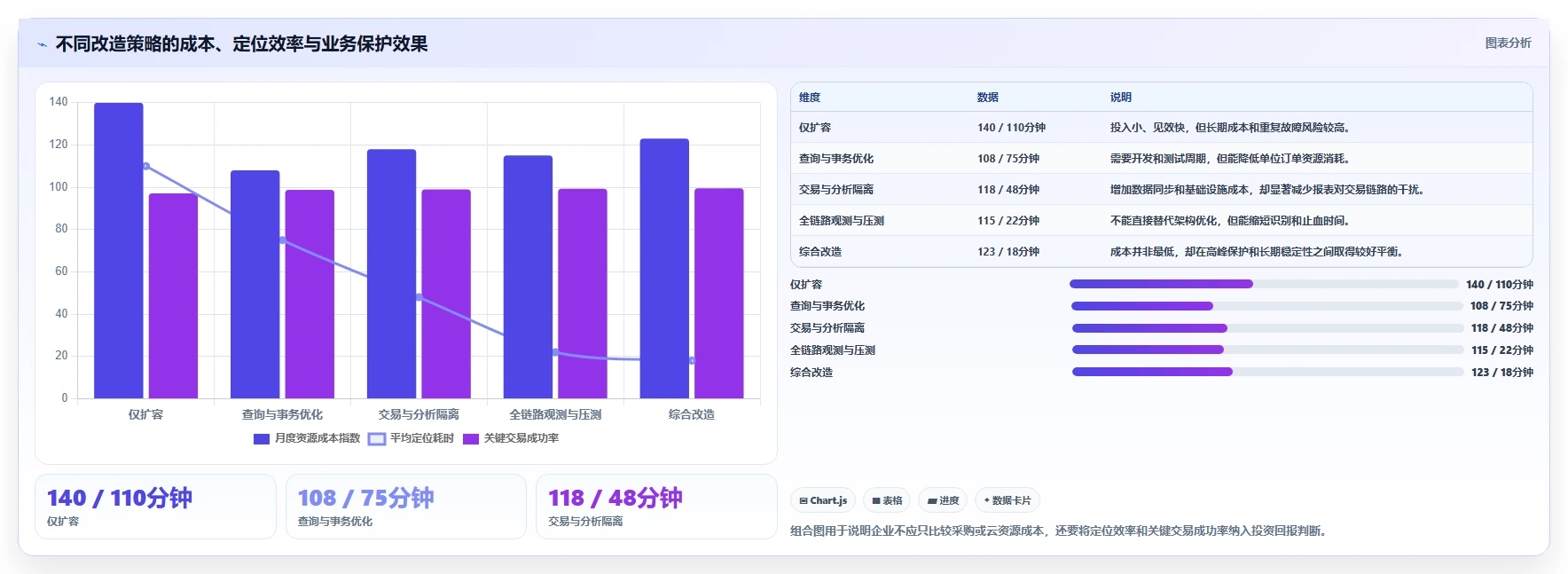Click the 交易与分析隔离 x-axis label on the chart
The image size is (1568, 574).
pyautogui.click(x=419, y=414)
